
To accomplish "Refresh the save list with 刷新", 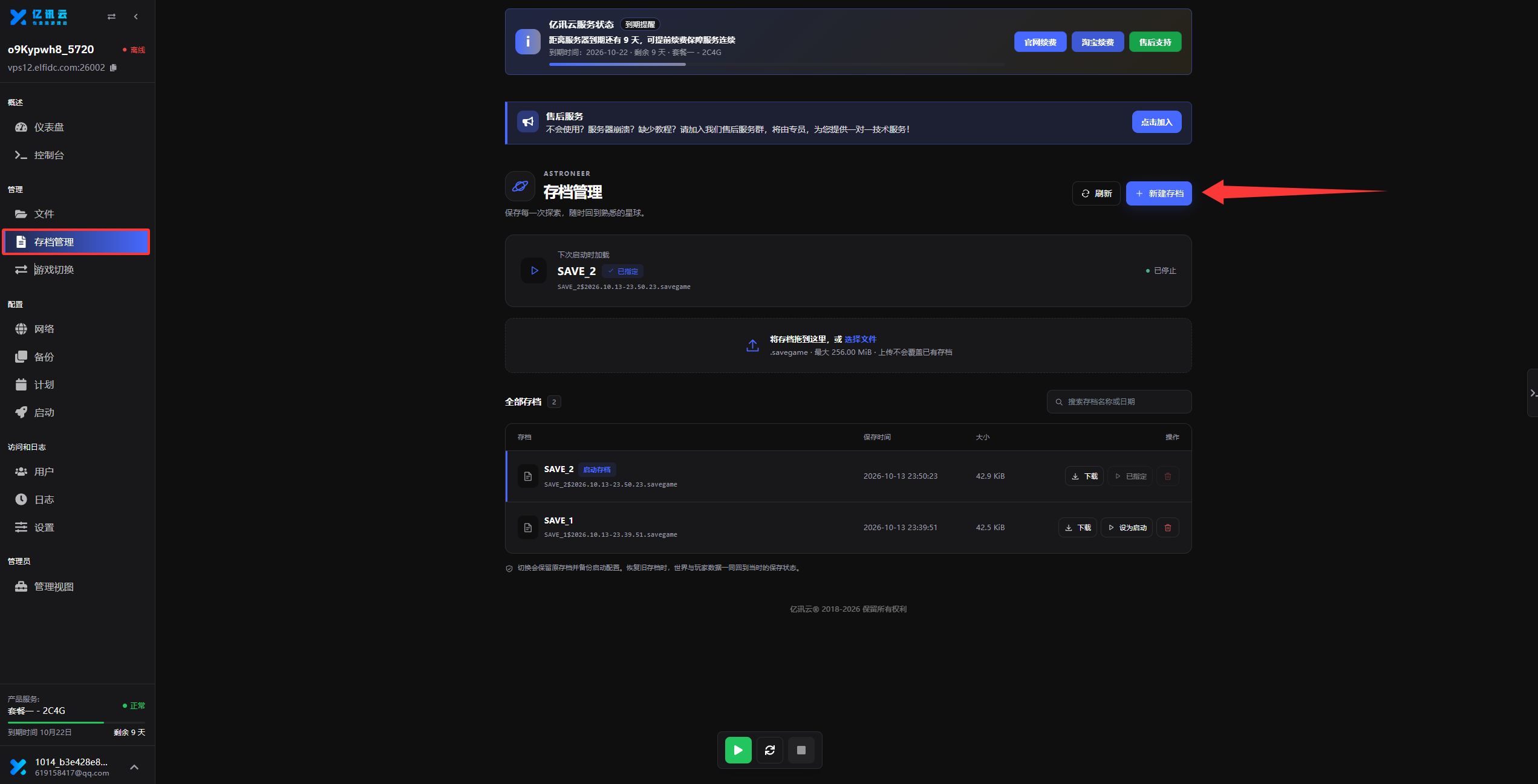I will pyautogui.click(x=1096, y=193).
